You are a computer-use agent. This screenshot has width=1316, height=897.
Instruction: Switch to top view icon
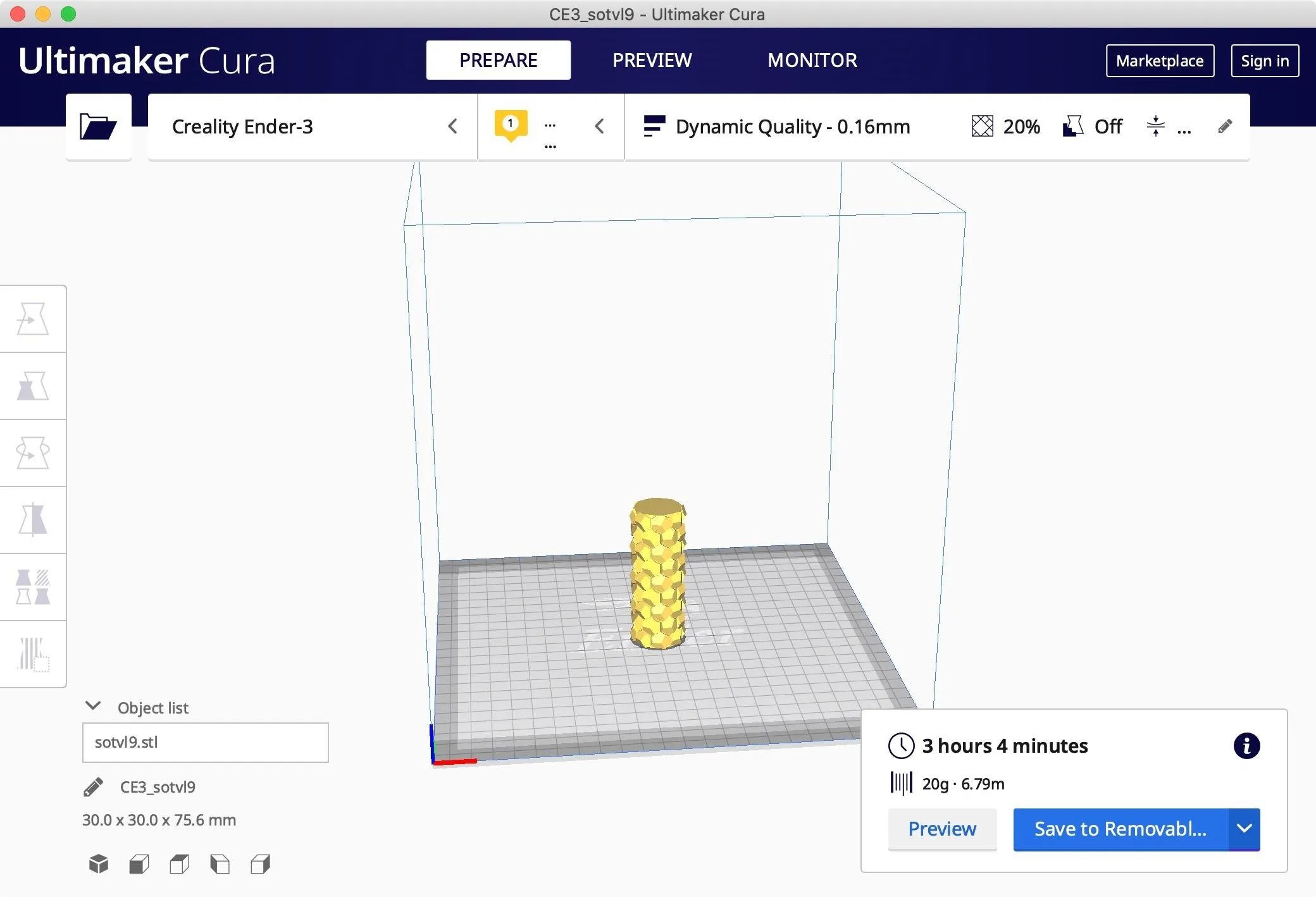[x=180, y=863]
